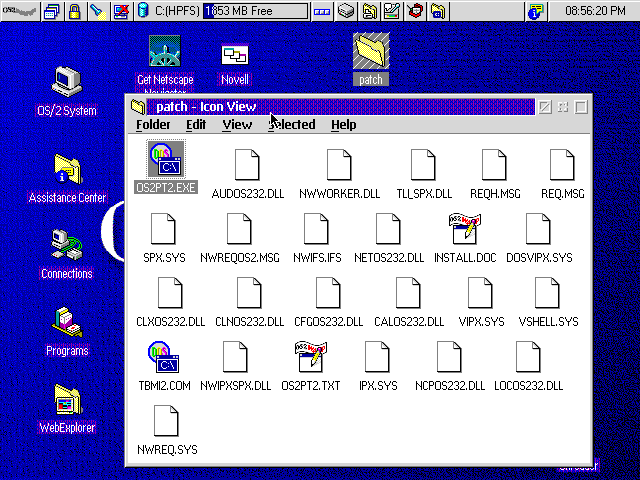Open the Selected menu

click(x=292, y=124)
